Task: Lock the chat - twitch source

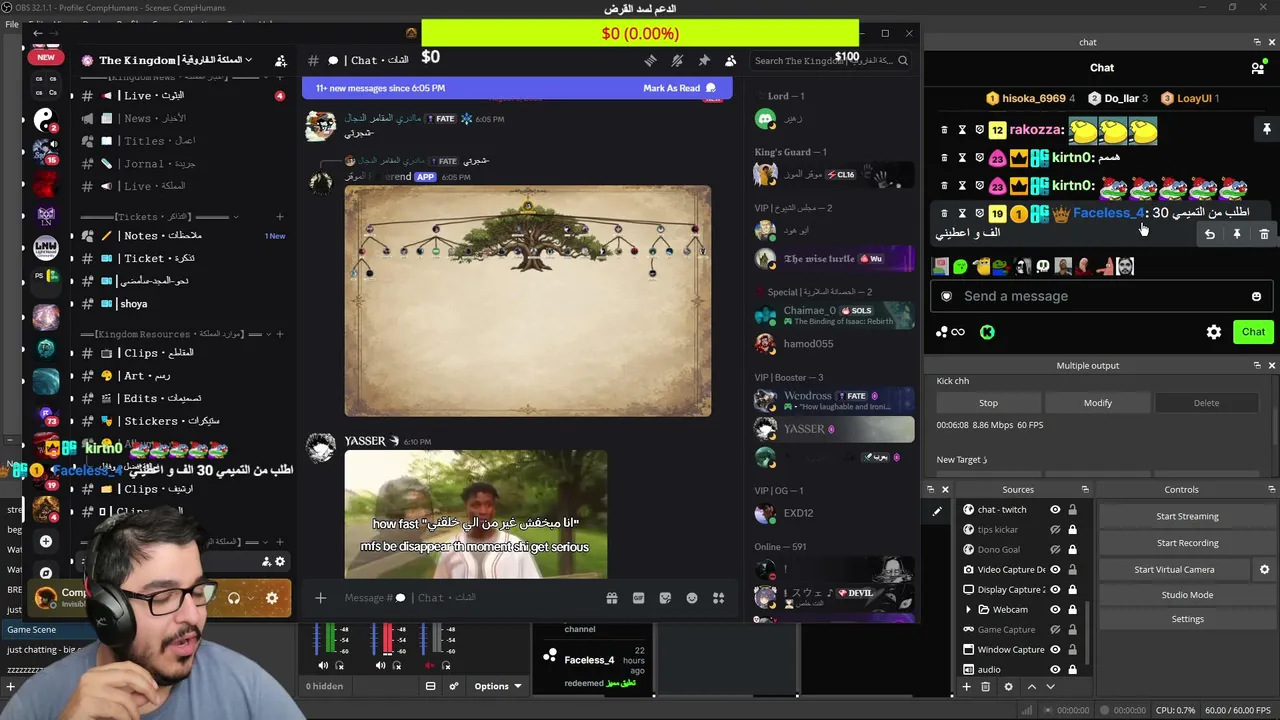Action: [x=1072, y=510]
